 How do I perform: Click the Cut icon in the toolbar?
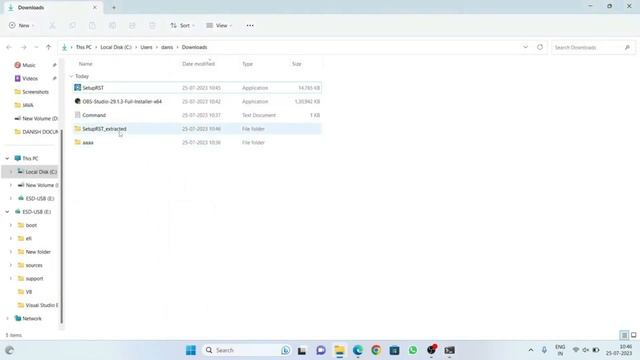tap(52, 26)
